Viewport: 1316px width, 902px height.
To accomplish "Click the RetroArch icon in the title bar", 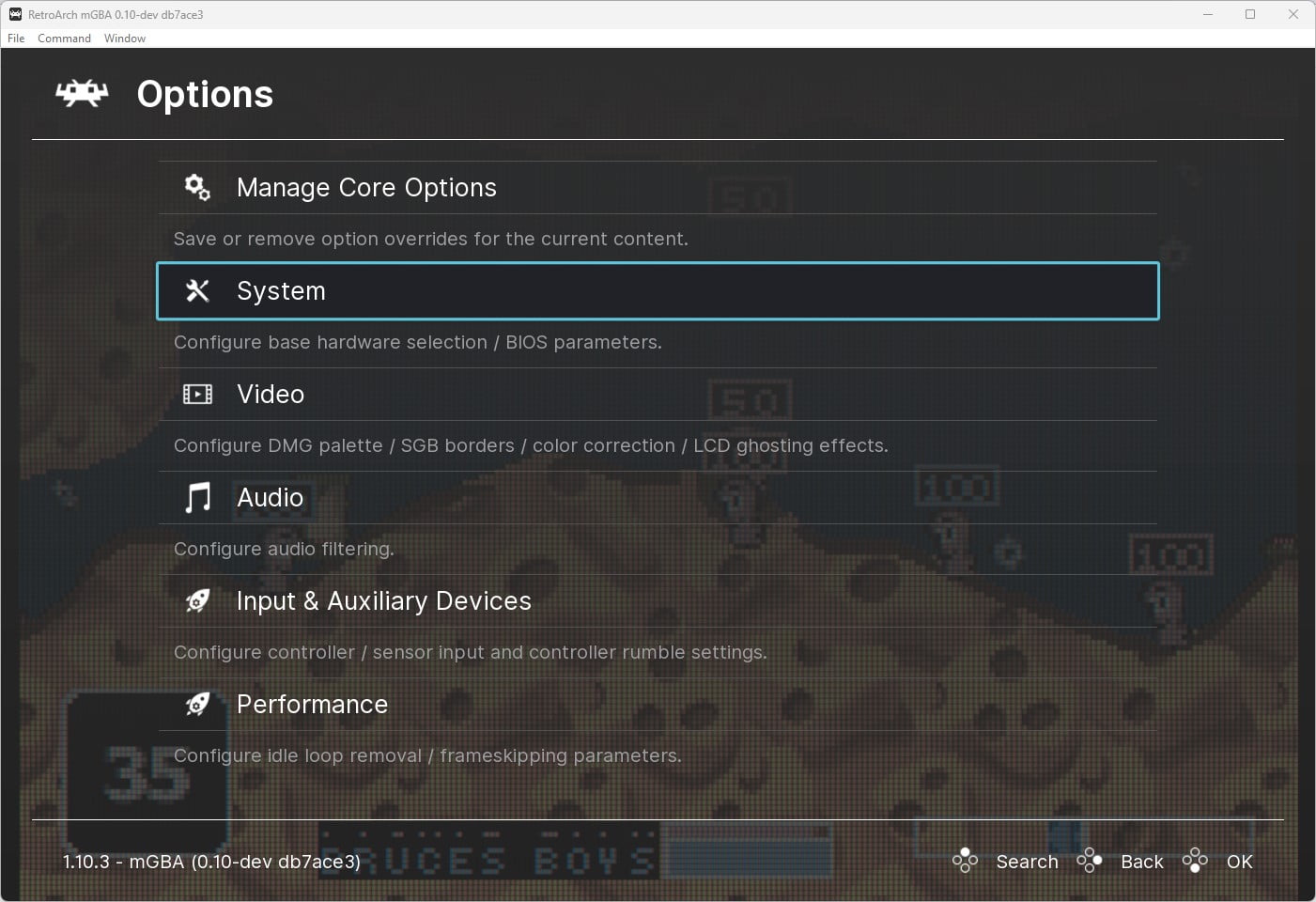I will (x=13, y=14).
